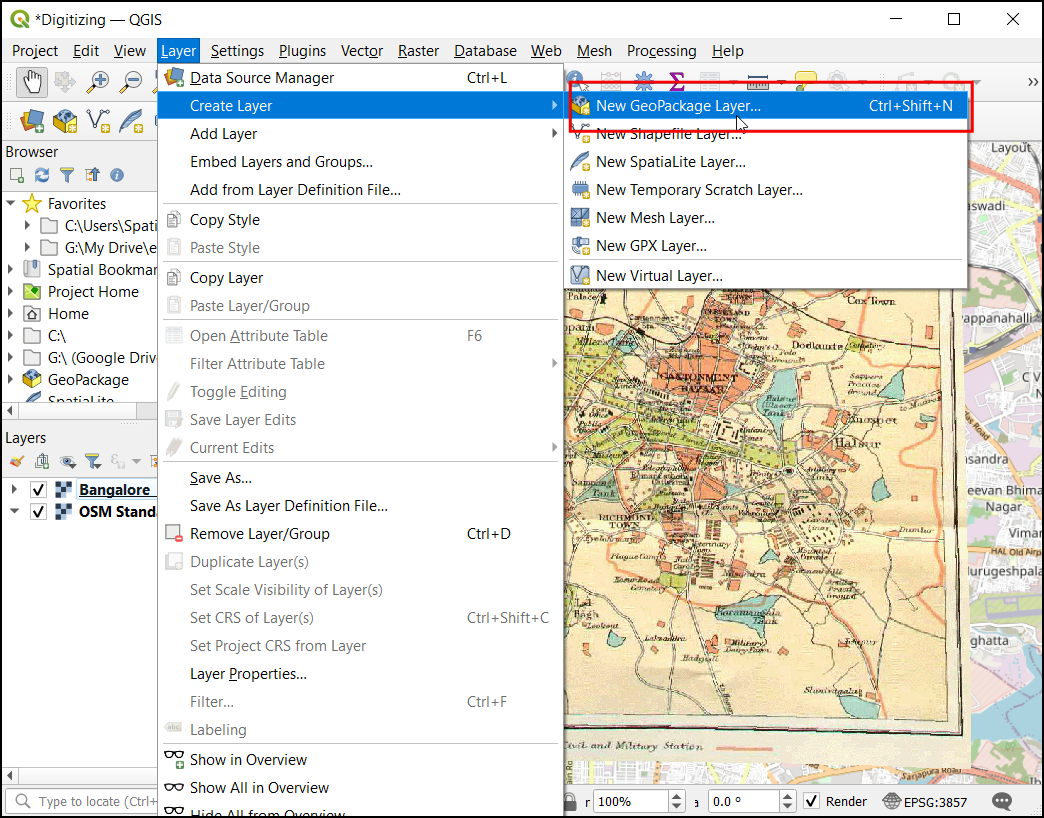Choose New GeoPackage Layer from submenu
This screenshot has width=1044, height=818.
pyautogui.click(x=766, y=106)
